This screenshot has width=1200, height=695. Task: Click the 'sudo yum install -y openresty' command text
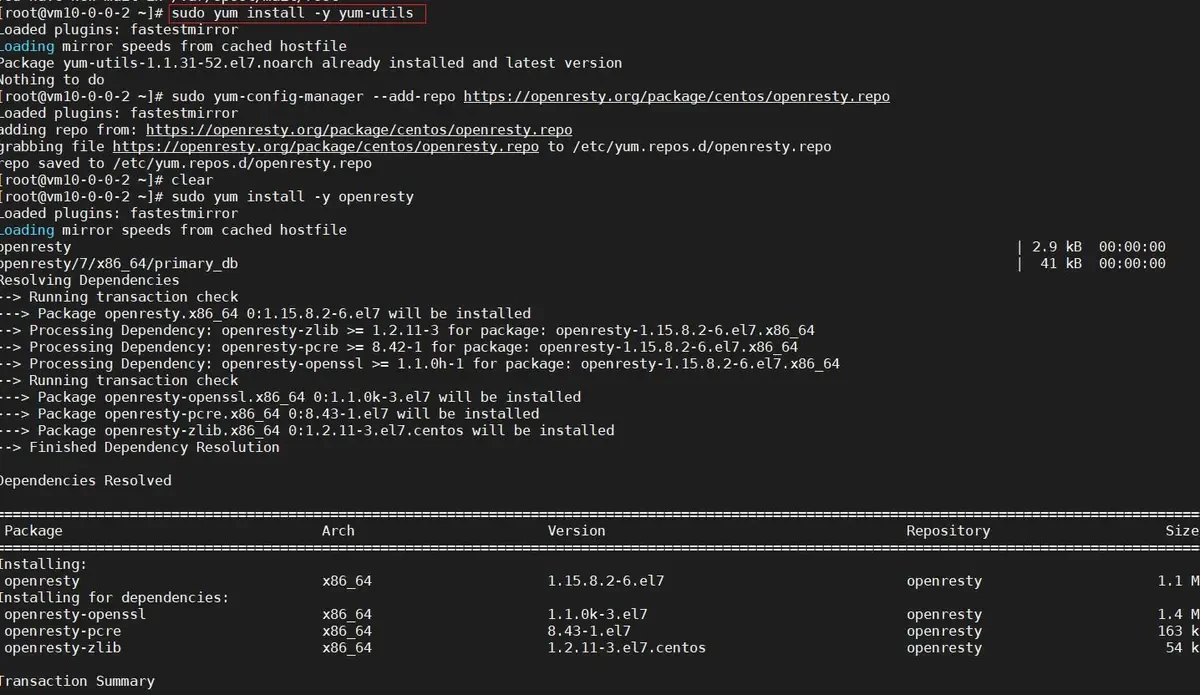[x=293, y=197]
